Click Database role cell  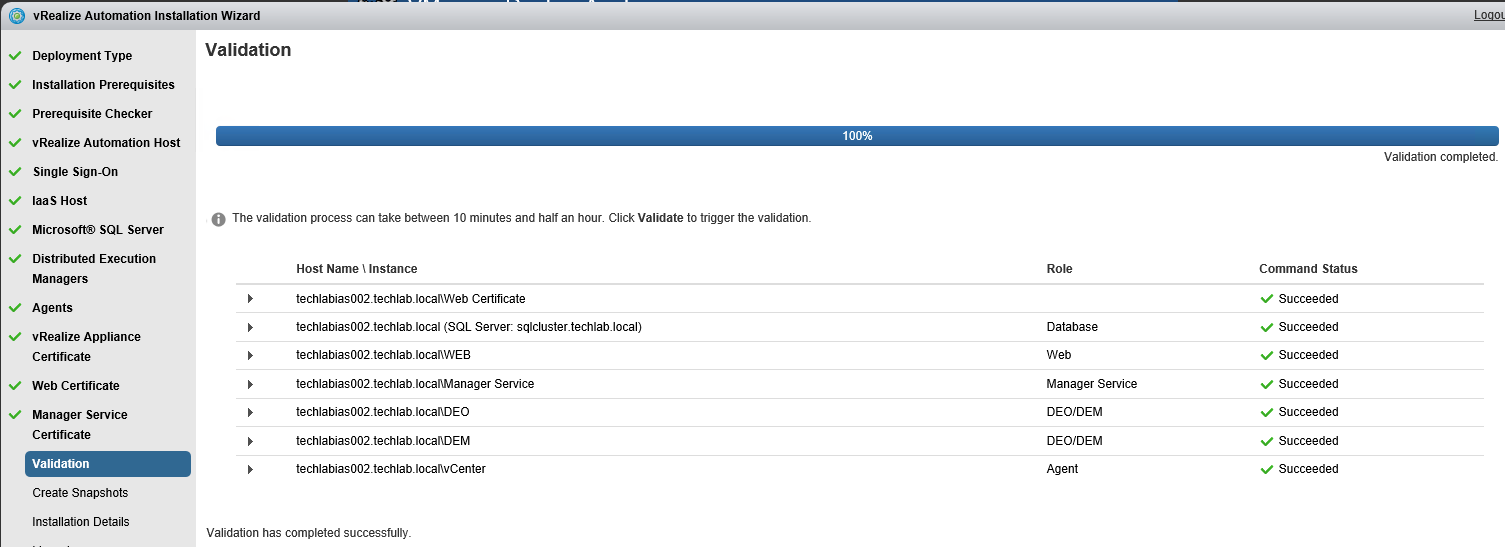[x=1072, y=327]
